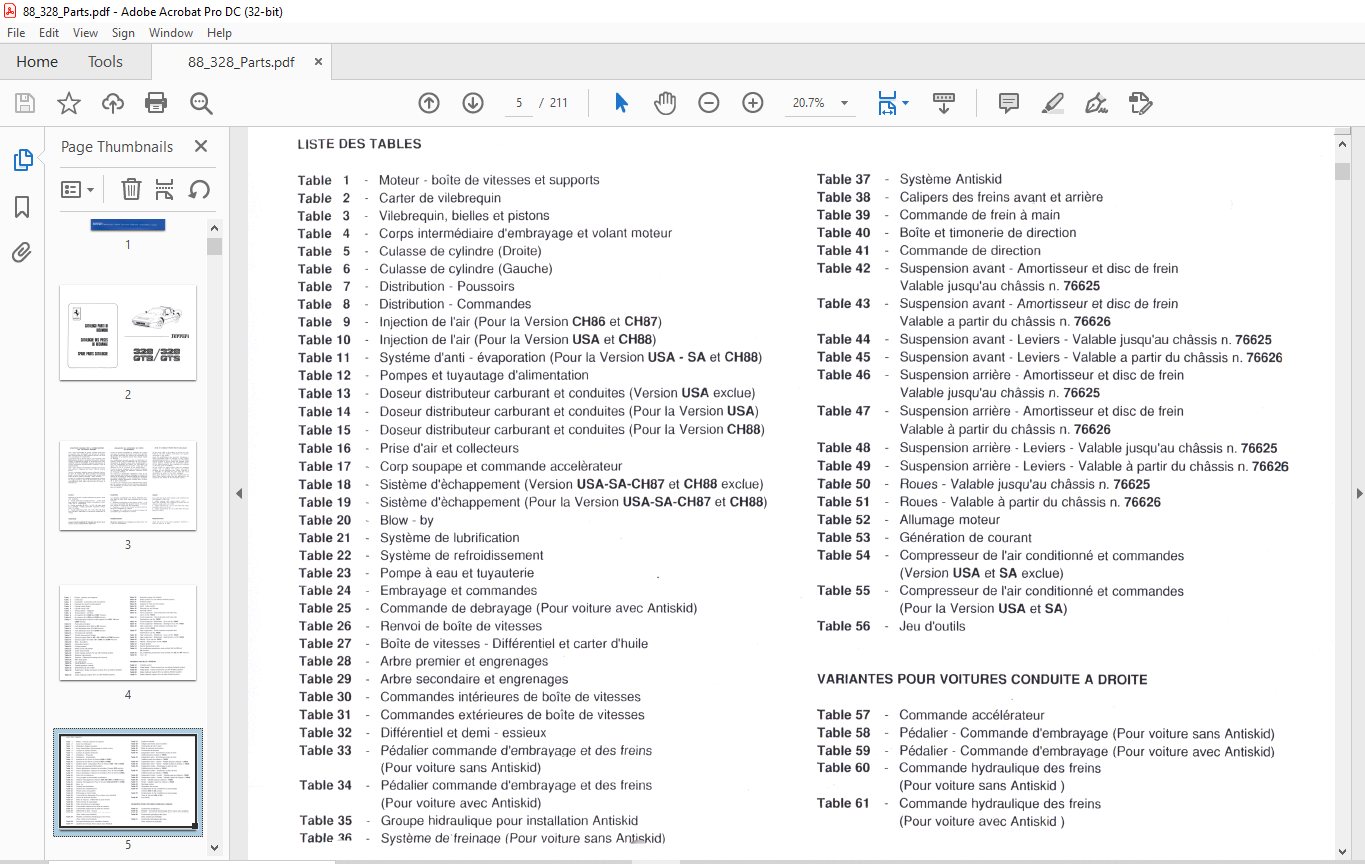
Task: Click the page number input field
Action: (x=520, y=103)
